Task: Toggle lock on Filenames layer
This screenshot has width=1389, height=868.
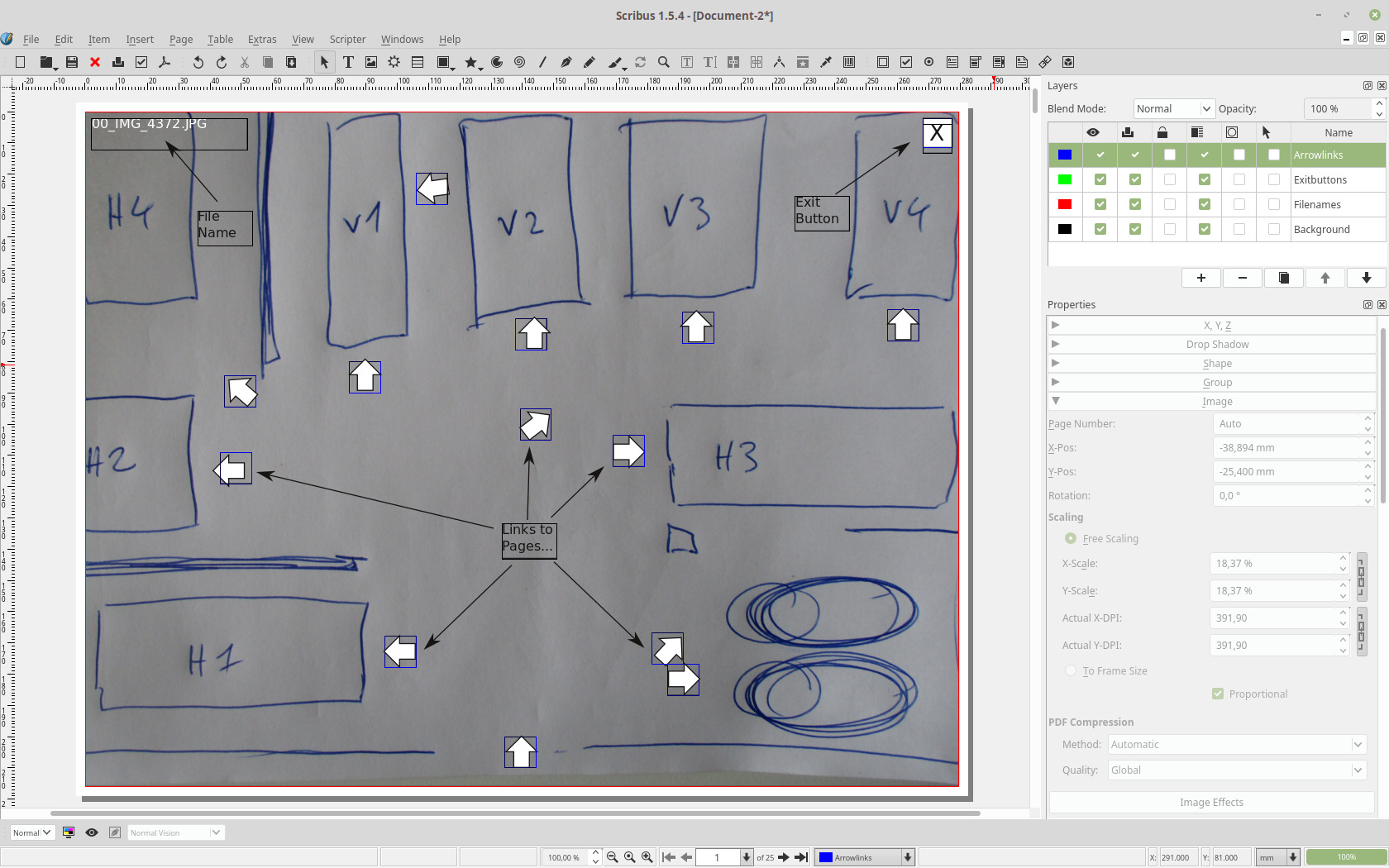Action: pyautogui.click(x=1169, y=204)
